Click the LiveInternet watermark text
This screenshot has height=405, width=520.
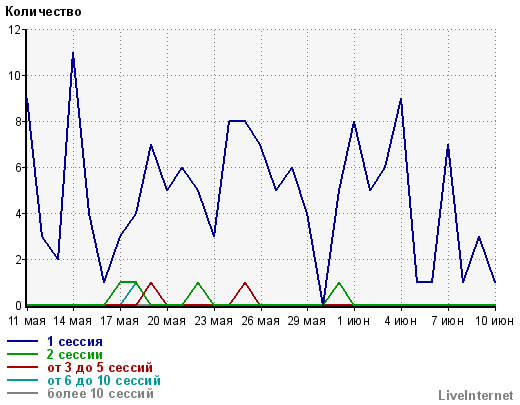[x=476, y=396]
